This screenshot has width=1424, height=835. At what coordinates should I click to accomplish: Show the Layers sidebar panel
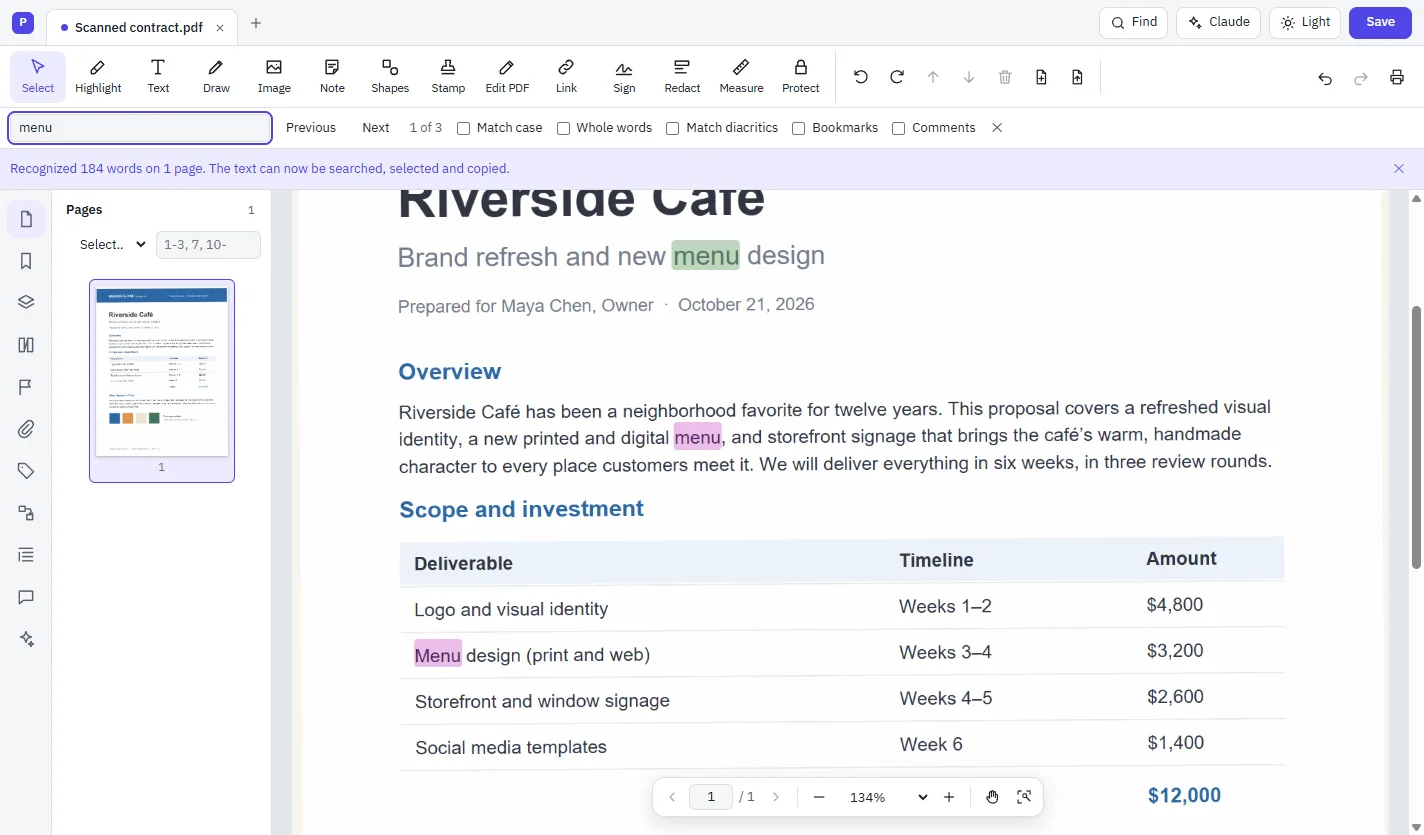[x=26, y=303]
